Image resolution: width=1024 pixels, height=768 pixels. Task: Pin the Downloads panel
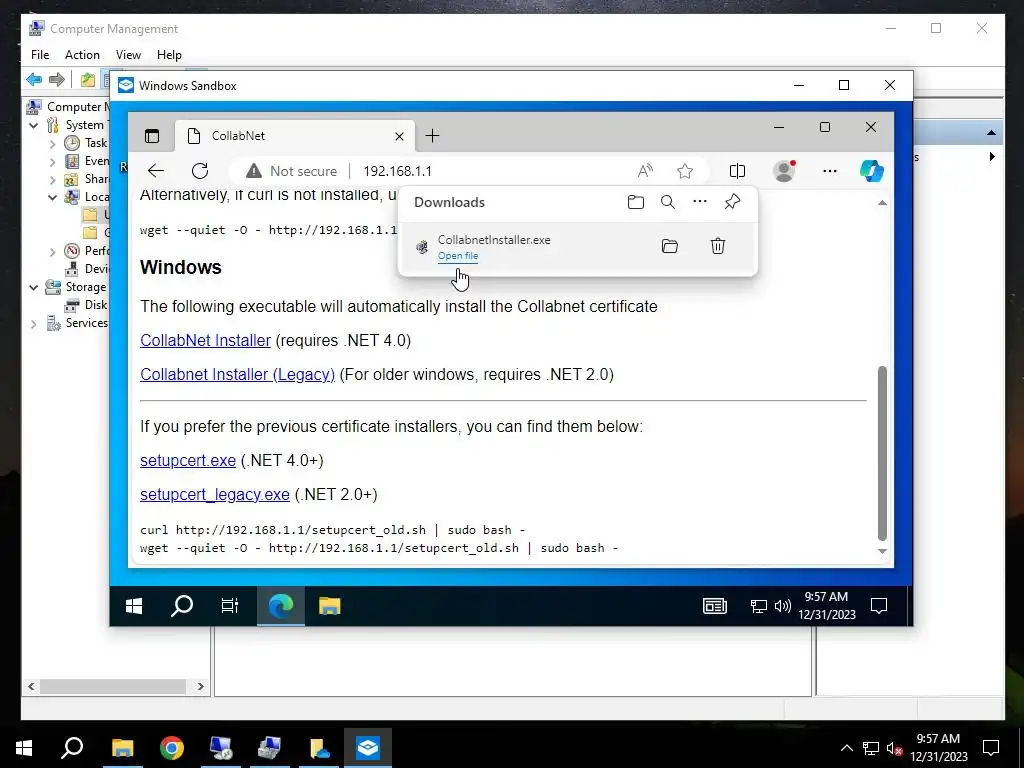732,202
